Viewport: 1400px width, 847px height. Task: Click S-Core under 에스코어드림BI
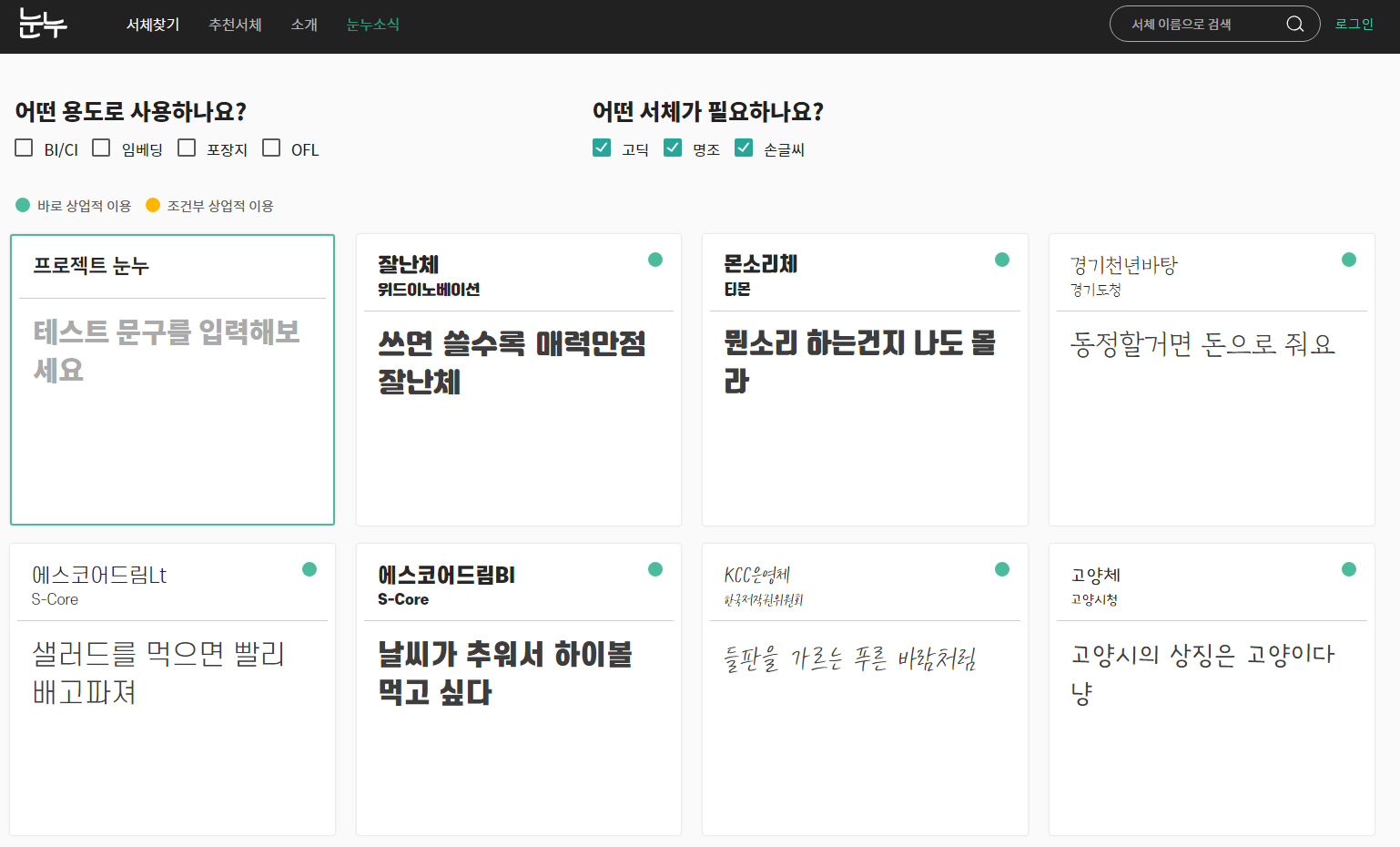tap(403, 599)
